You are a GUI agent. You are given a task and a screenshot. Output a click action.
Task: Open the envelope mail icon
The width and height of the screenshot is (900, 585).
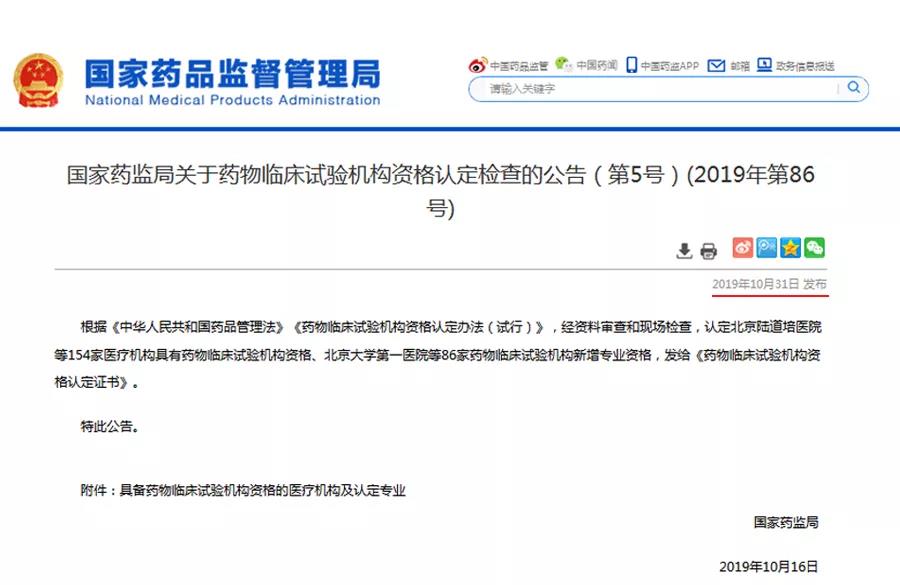716,65
